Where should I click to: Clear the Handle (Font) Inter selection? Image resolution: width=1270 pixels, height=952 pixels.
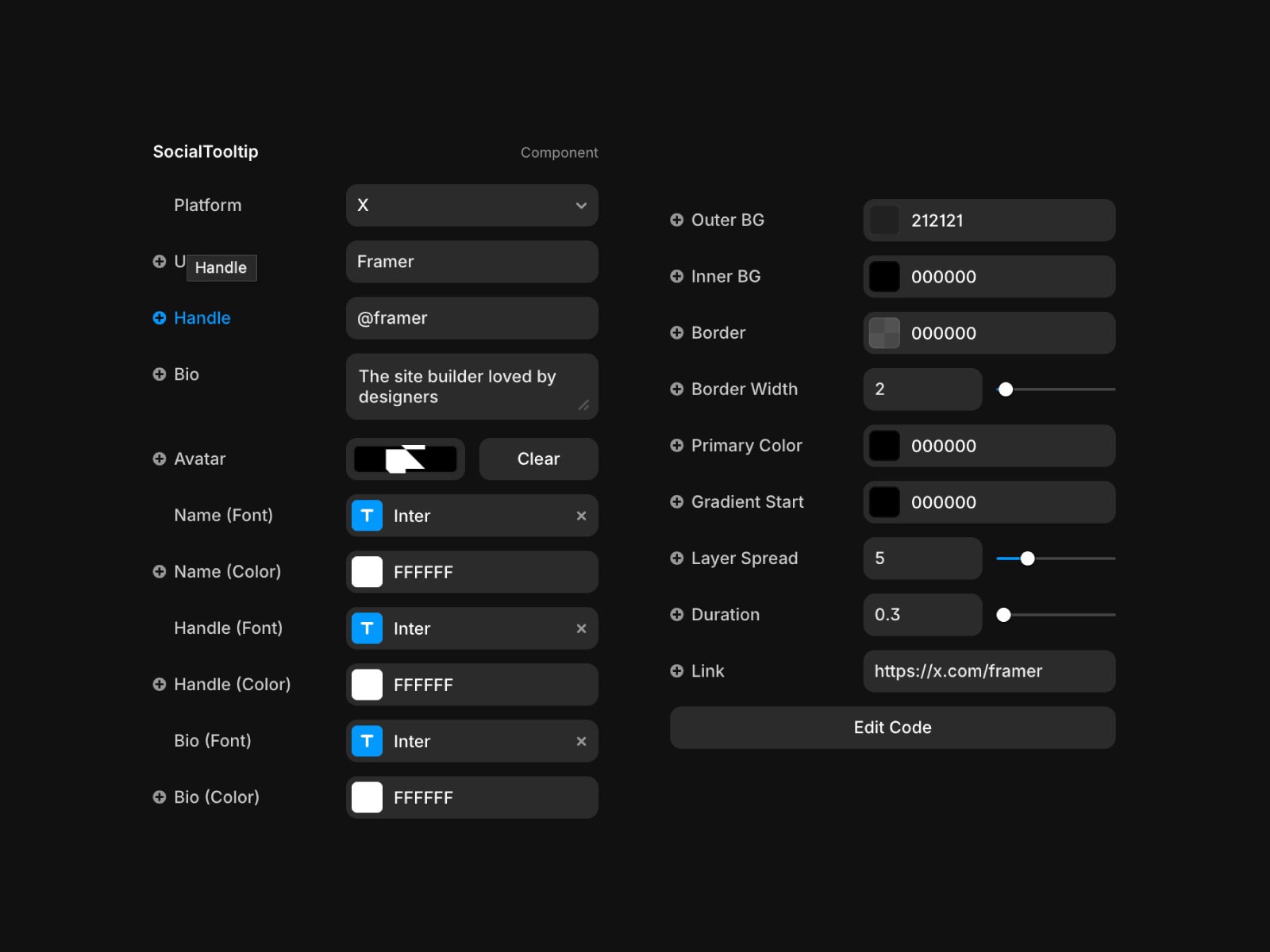[581, 629]
